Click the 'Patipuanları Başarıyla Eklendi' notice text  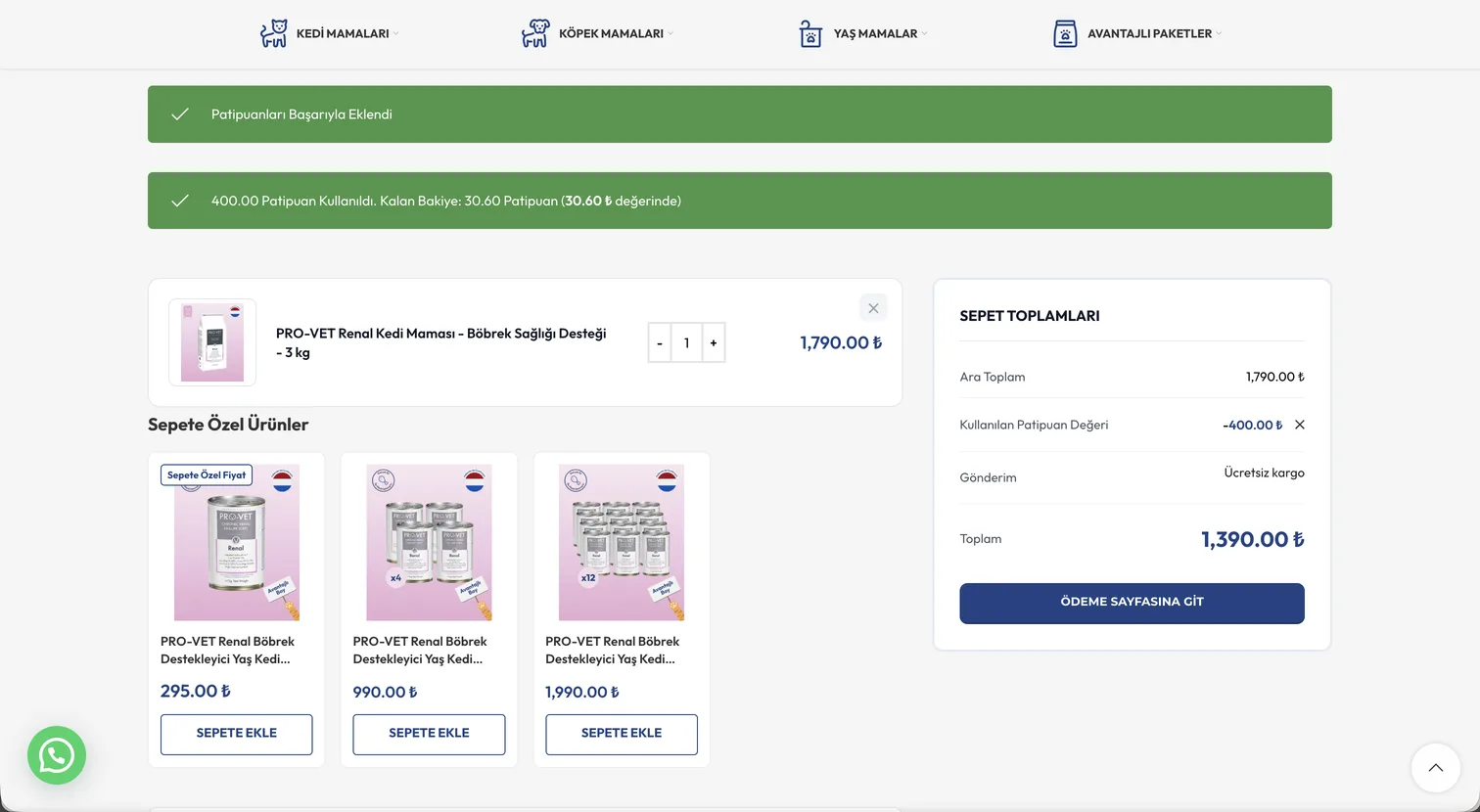301,114
